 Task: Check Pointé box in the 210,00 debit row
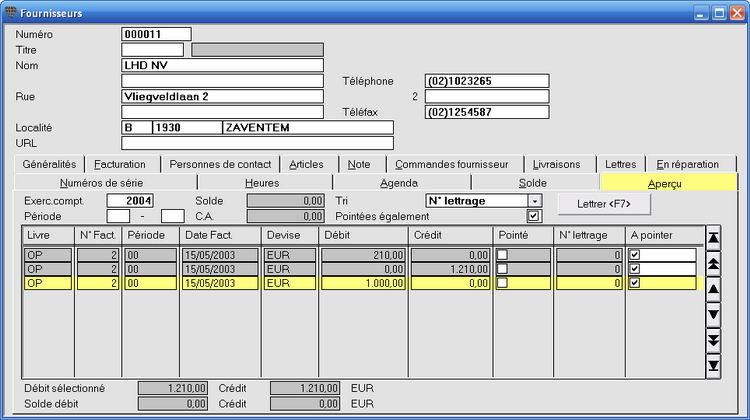[502, 255]
